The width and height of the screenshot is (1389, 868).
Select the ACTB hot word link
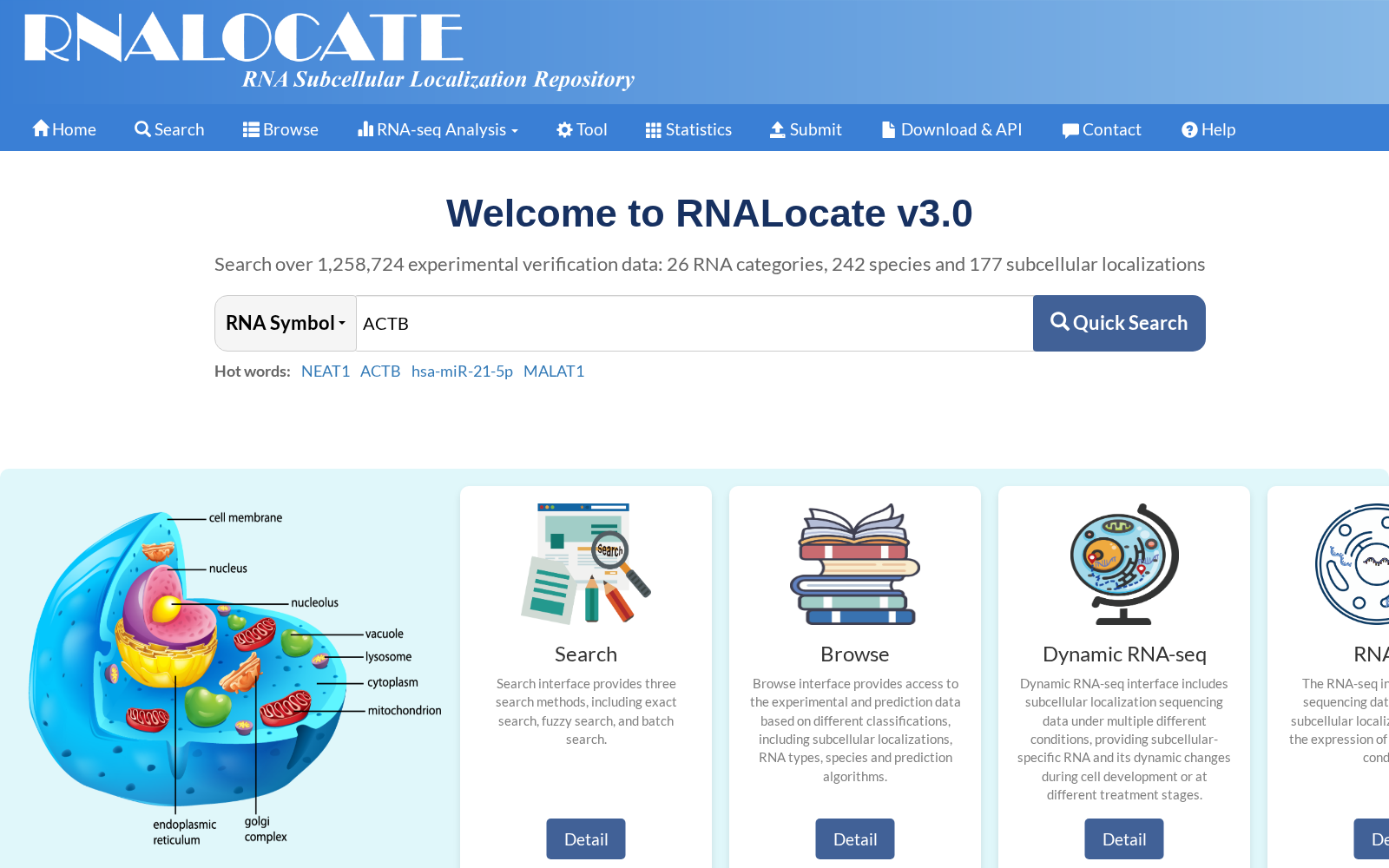[380, 371]
